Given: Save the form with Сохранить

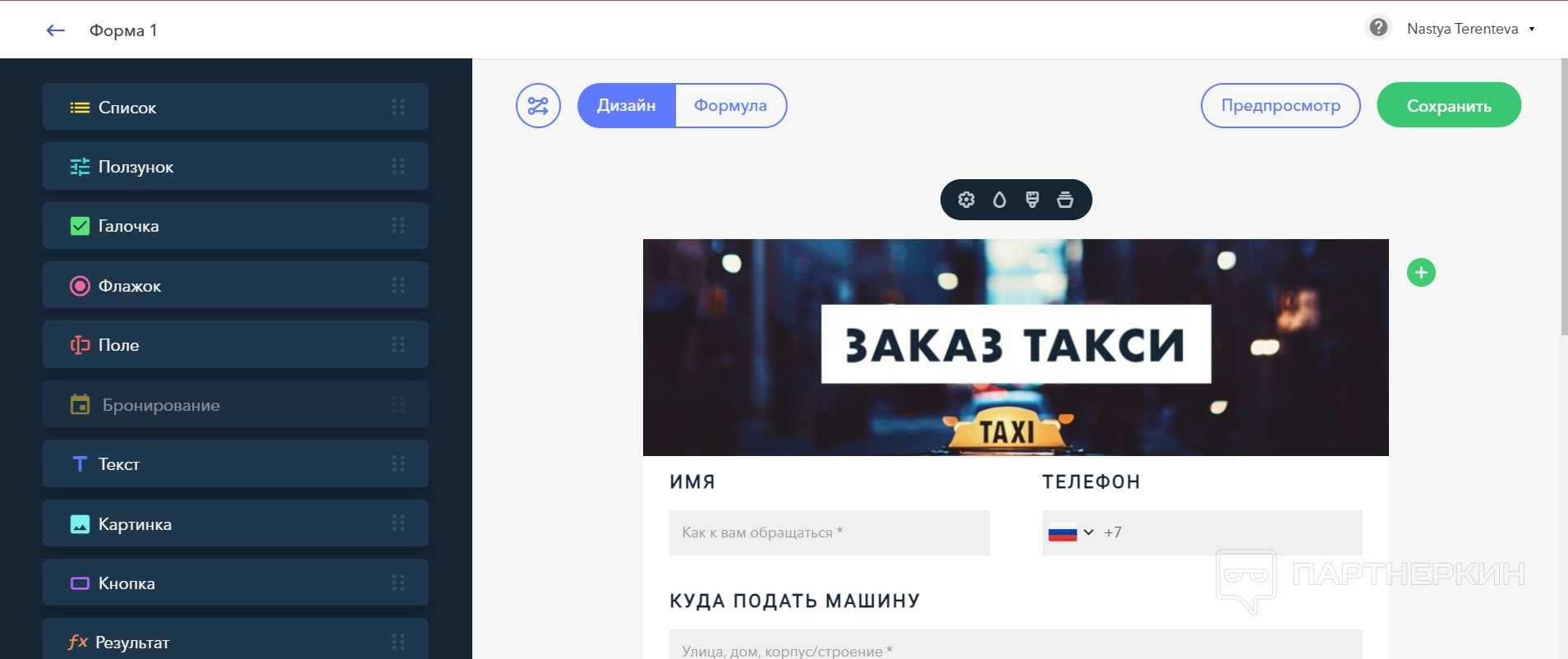Looking at the screenshot, I should click(1449, 105).
